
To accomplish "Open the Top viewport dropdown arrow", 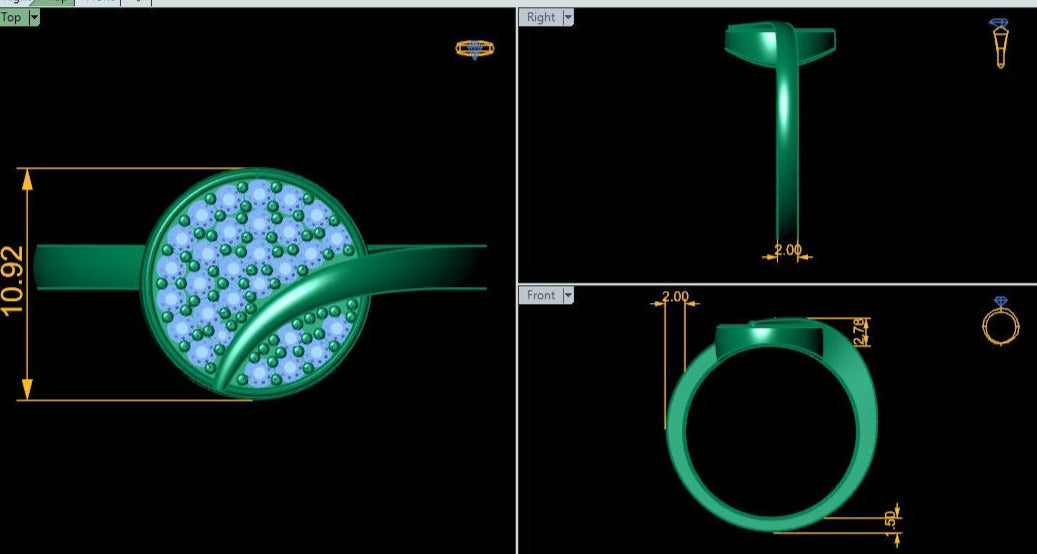I will tap(34, 18).
